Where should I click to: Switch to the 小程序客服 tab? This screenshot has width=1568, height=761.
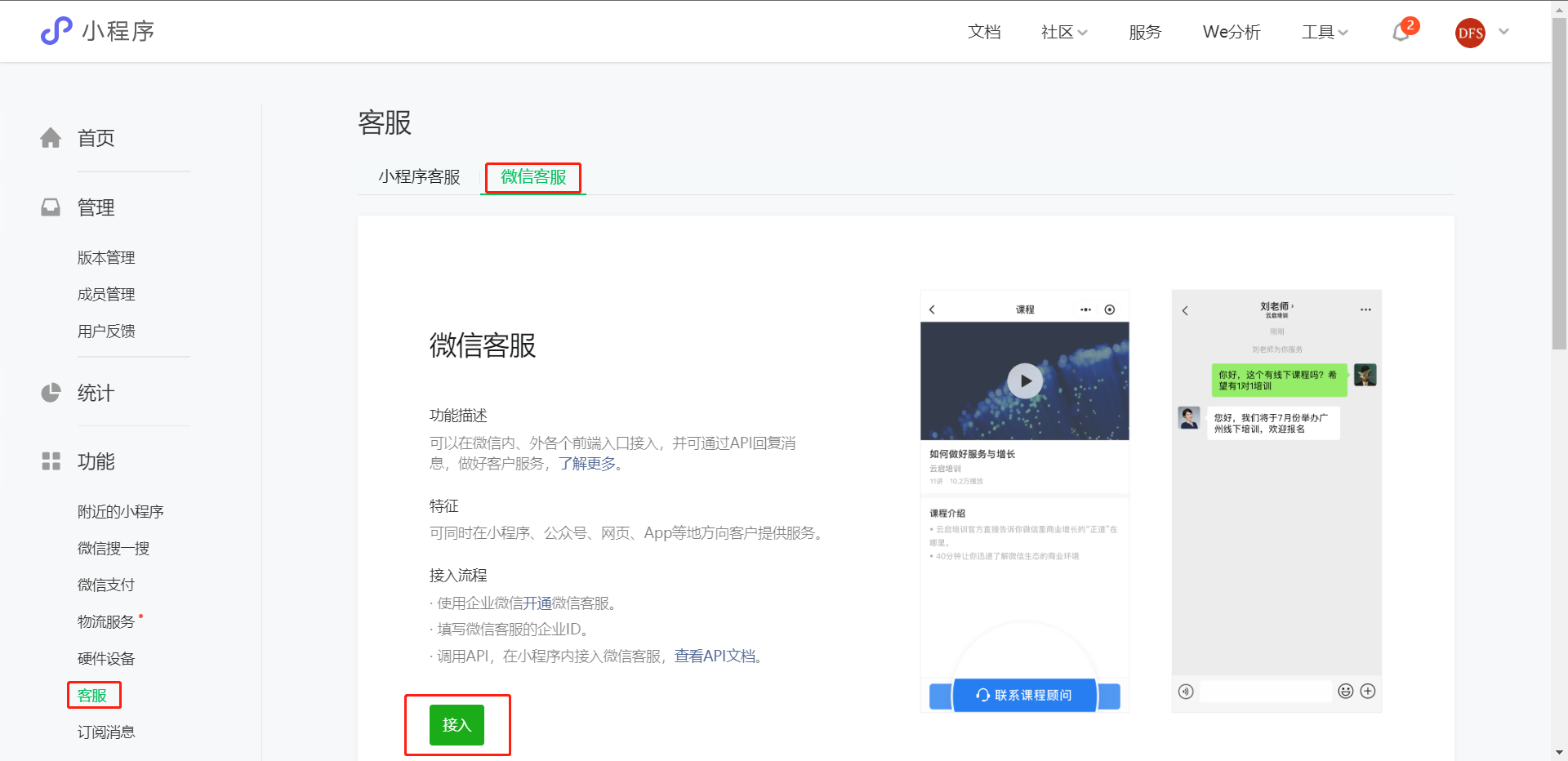coord(419,177)
